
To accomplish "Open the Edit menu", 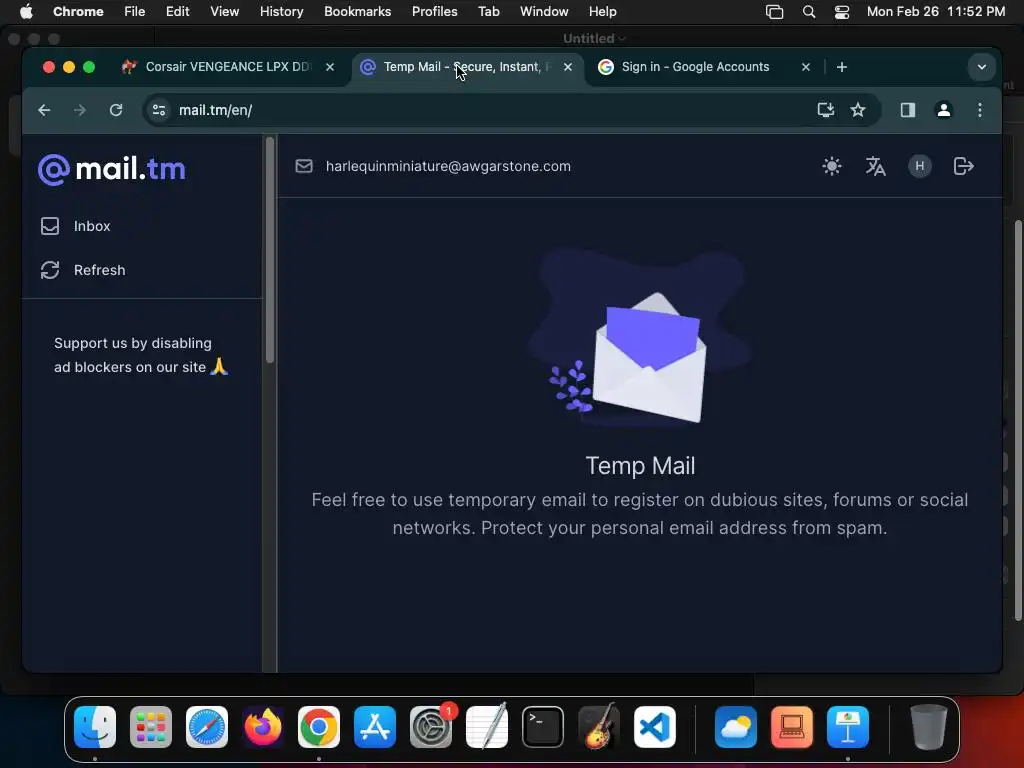I will tap(177, 12).
